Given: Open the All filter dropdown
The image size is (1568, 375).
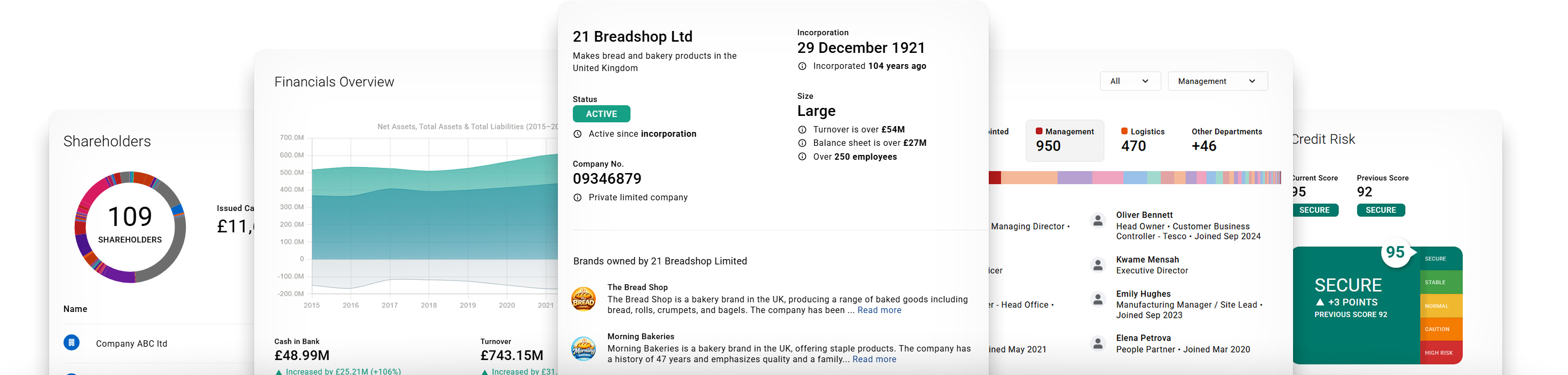Looking at the screenshot, I should coord(1130,81).
